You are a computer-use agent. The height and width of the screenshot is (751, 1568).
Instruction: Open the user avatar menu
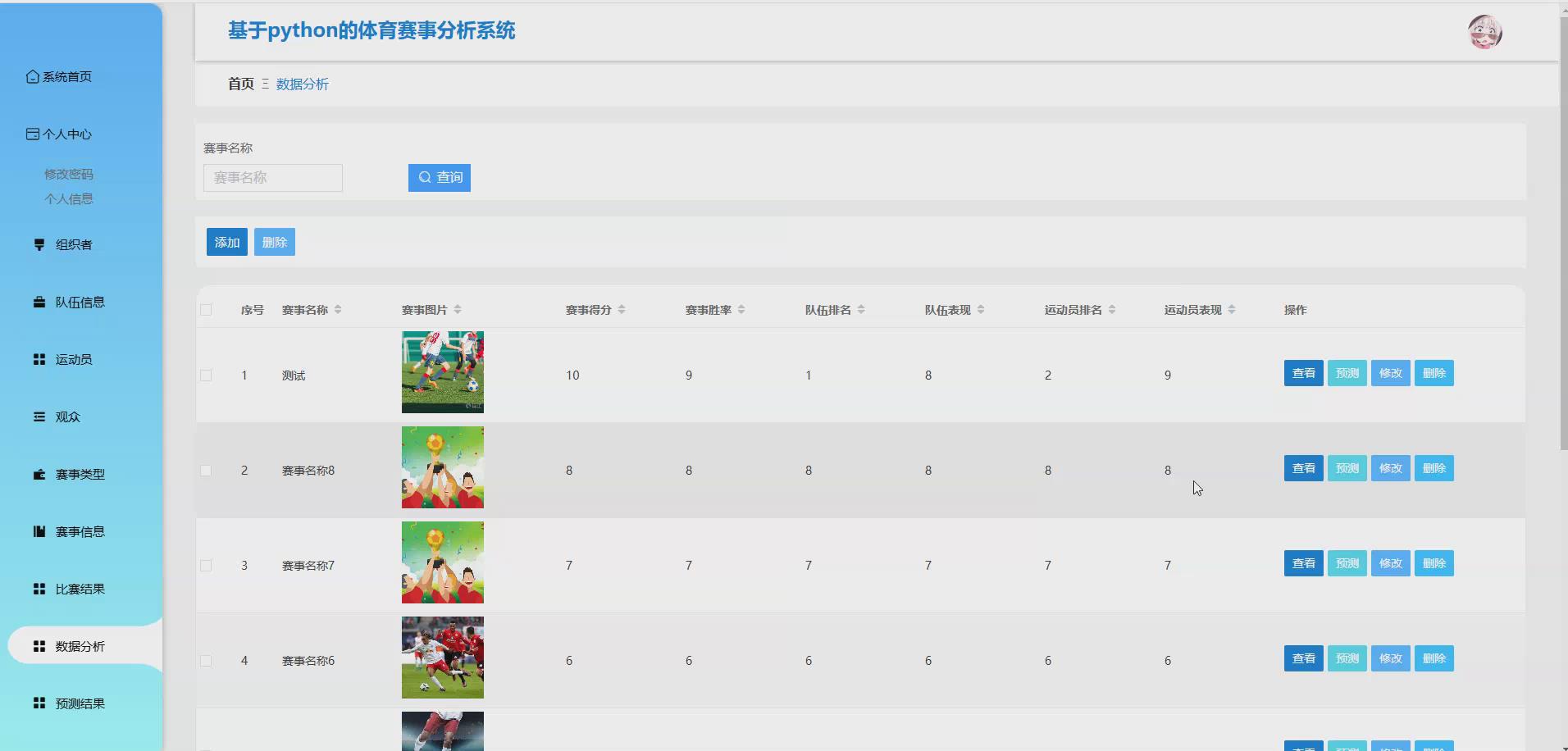click(x=1484, y=32)
